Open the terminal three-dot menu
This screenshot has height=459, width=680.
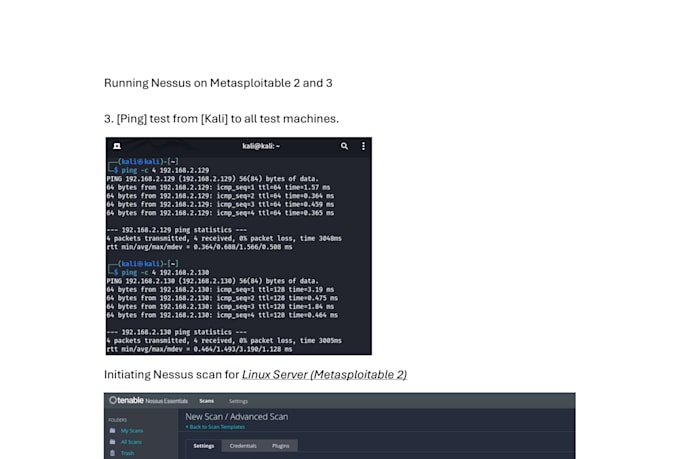point(363,146)
